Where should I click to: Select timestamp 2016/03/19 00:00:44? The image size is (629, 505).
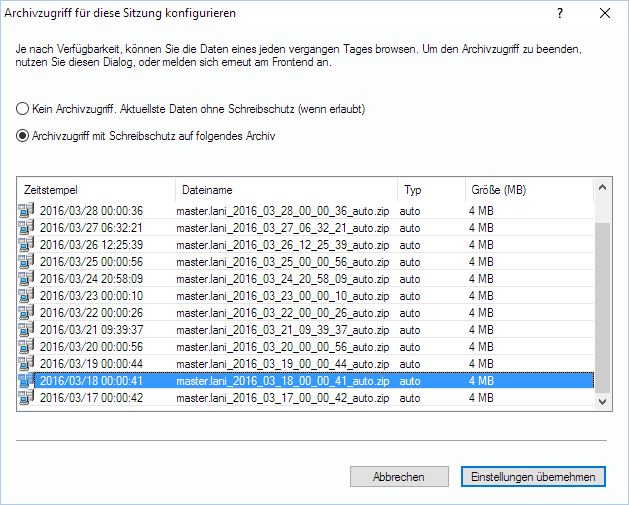pyautogui.click(x=91, y=364)
